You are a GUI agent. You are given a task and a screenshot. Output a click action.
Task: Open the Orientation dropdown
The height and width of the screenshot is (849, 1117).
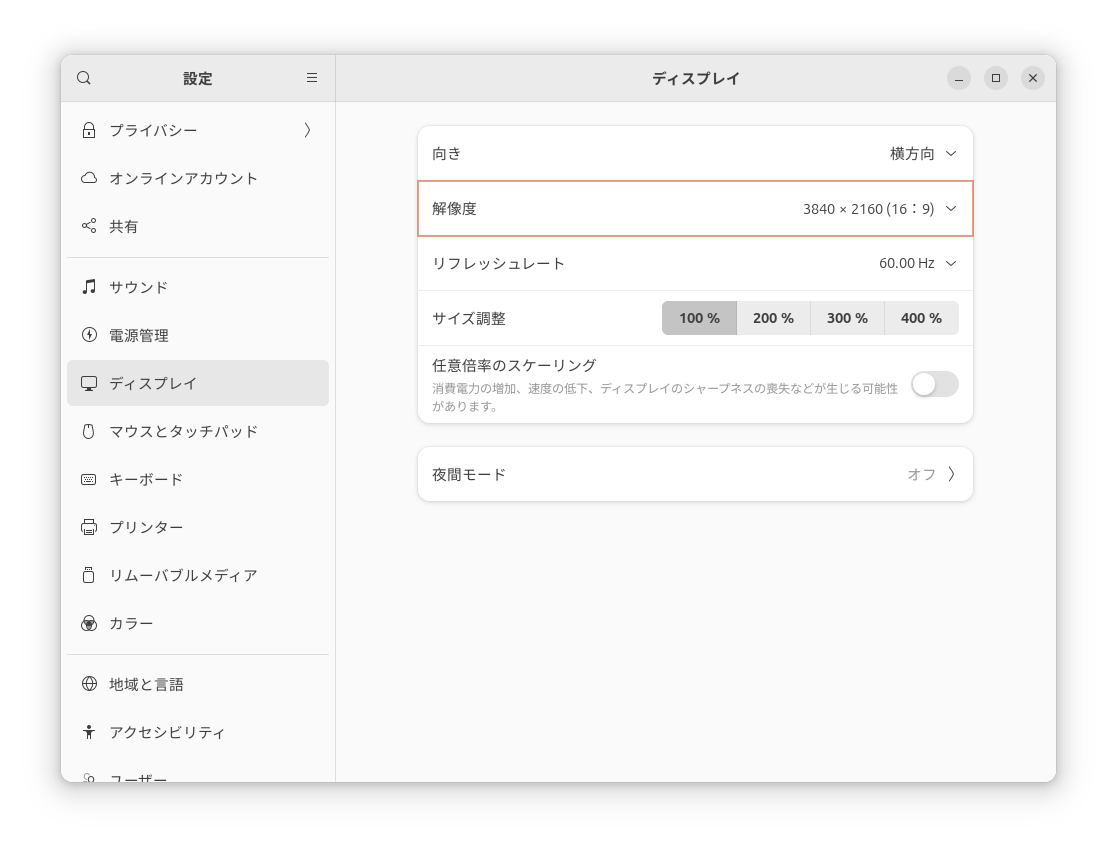coord(923,154)
